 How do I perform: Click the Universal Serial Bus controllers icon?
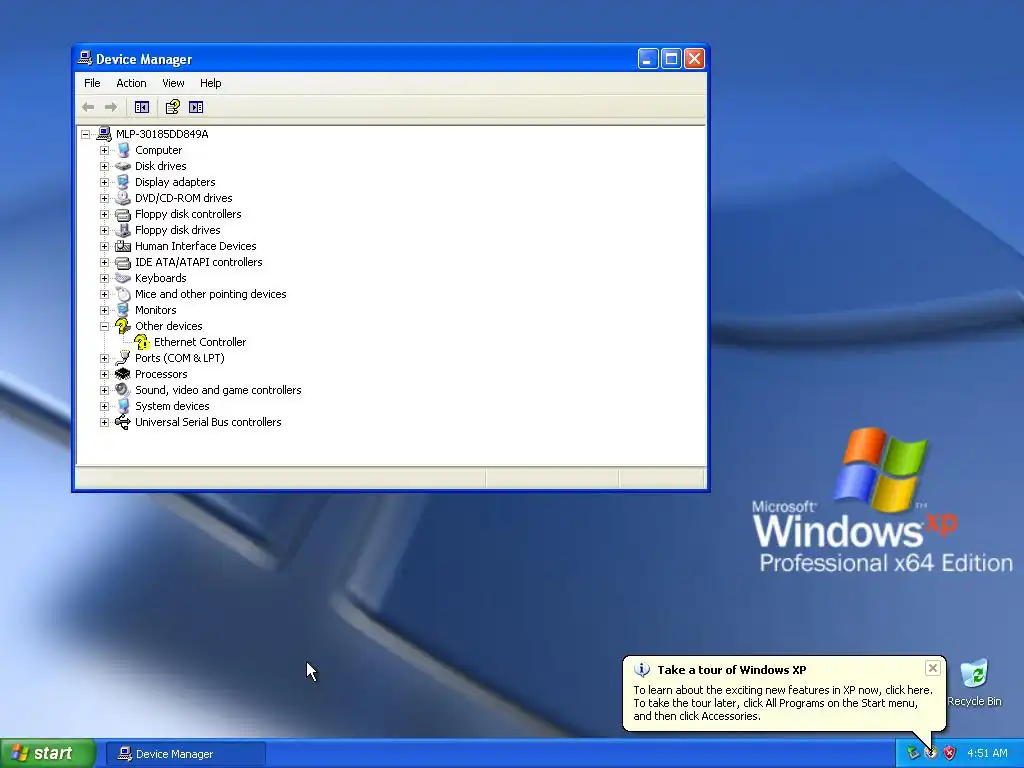point(123,422)
